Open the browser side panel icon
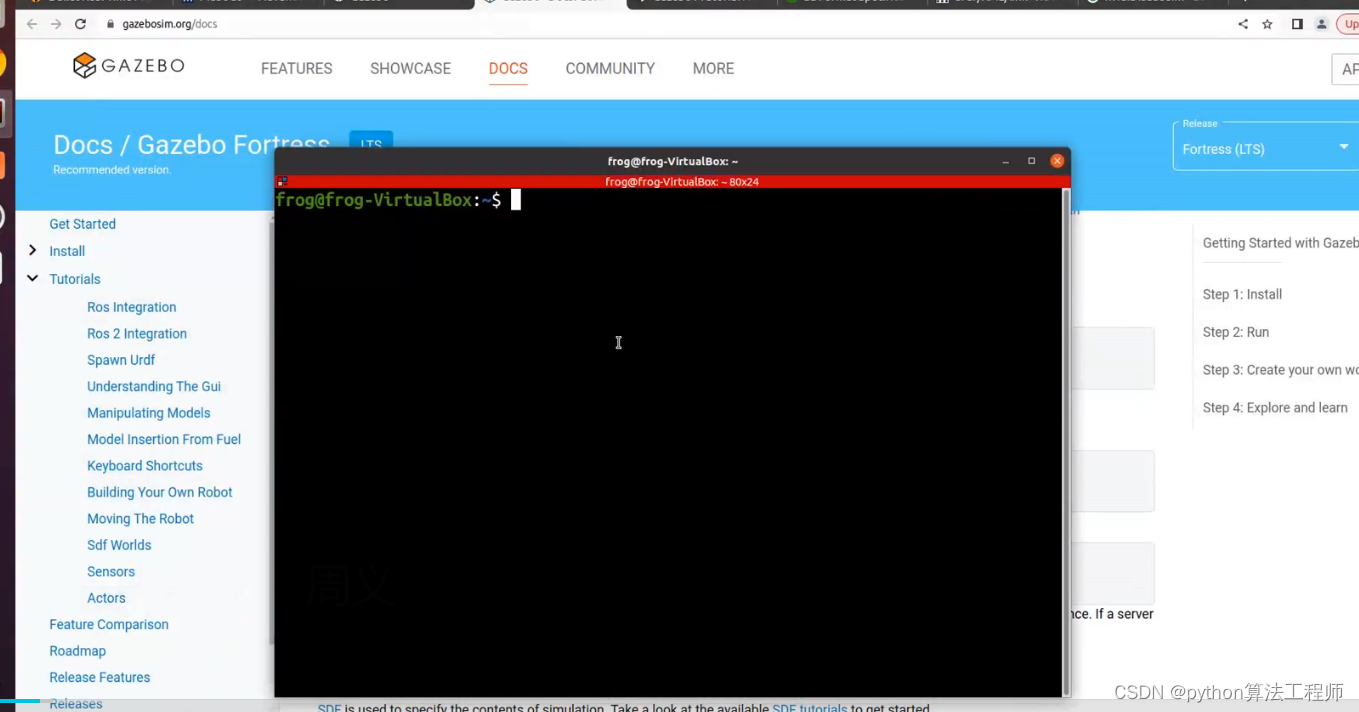This screenshot has width=1359, height=712. [1297, 24]
